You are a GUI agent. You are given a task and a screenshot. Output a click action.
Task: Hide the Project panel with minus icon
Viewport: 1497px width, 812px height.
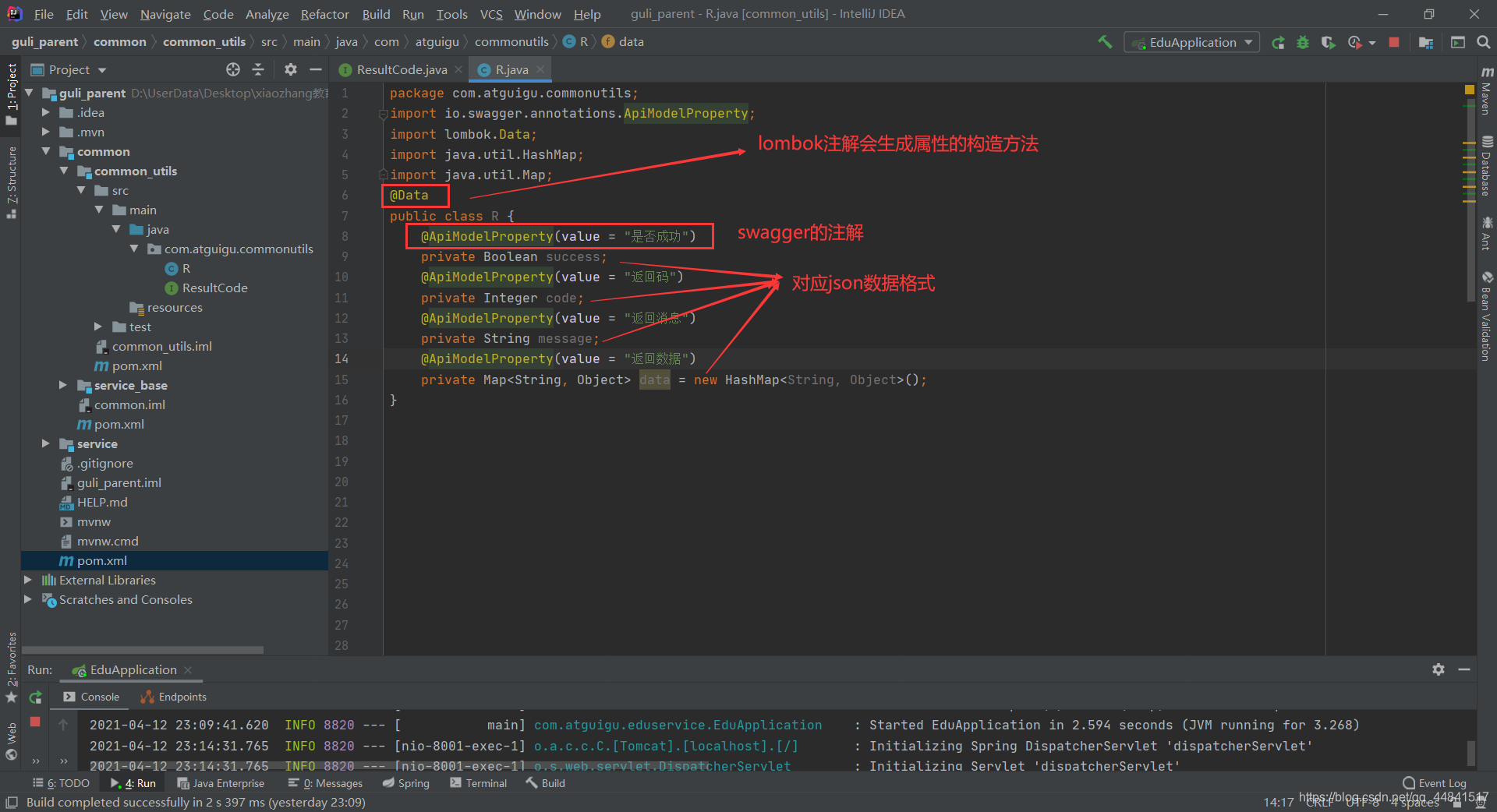coord(316,69)
